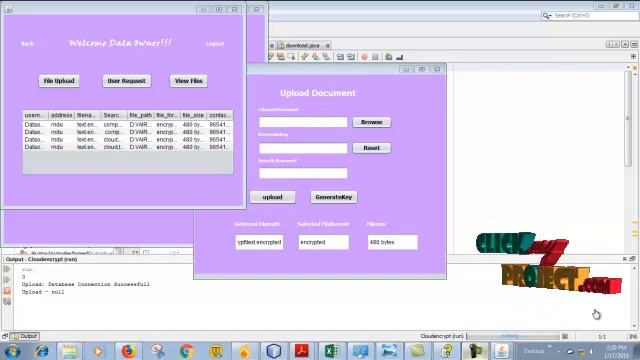This screenshot has height=360, width=640.
Task: Open Google Chrome from taskbar
Action: tap(187, 351)
